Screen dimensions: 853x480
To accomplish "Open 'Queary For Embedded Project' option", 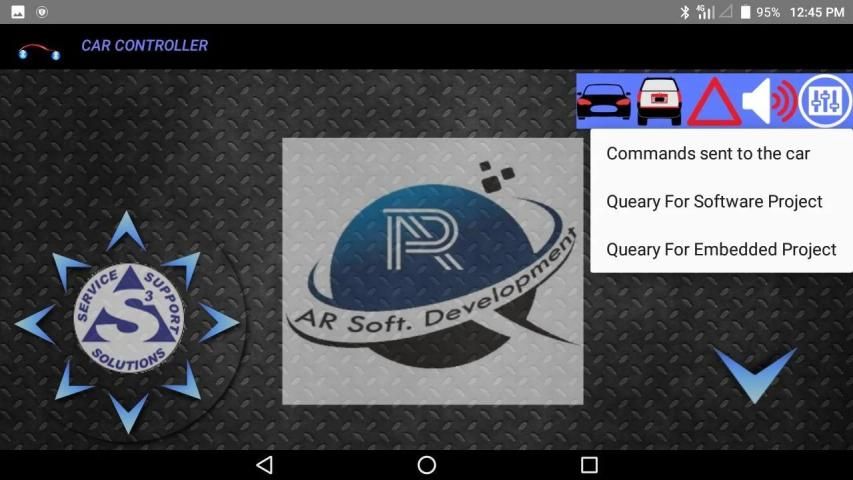I will click(x=721, y=250).
